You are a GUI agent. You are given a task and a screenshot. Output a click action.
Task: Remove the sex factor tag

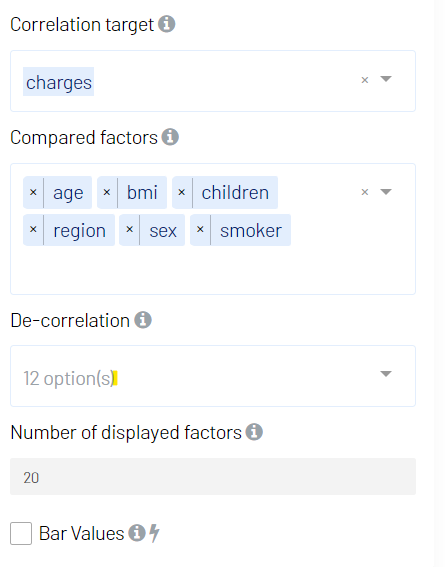tap(129, 230)
